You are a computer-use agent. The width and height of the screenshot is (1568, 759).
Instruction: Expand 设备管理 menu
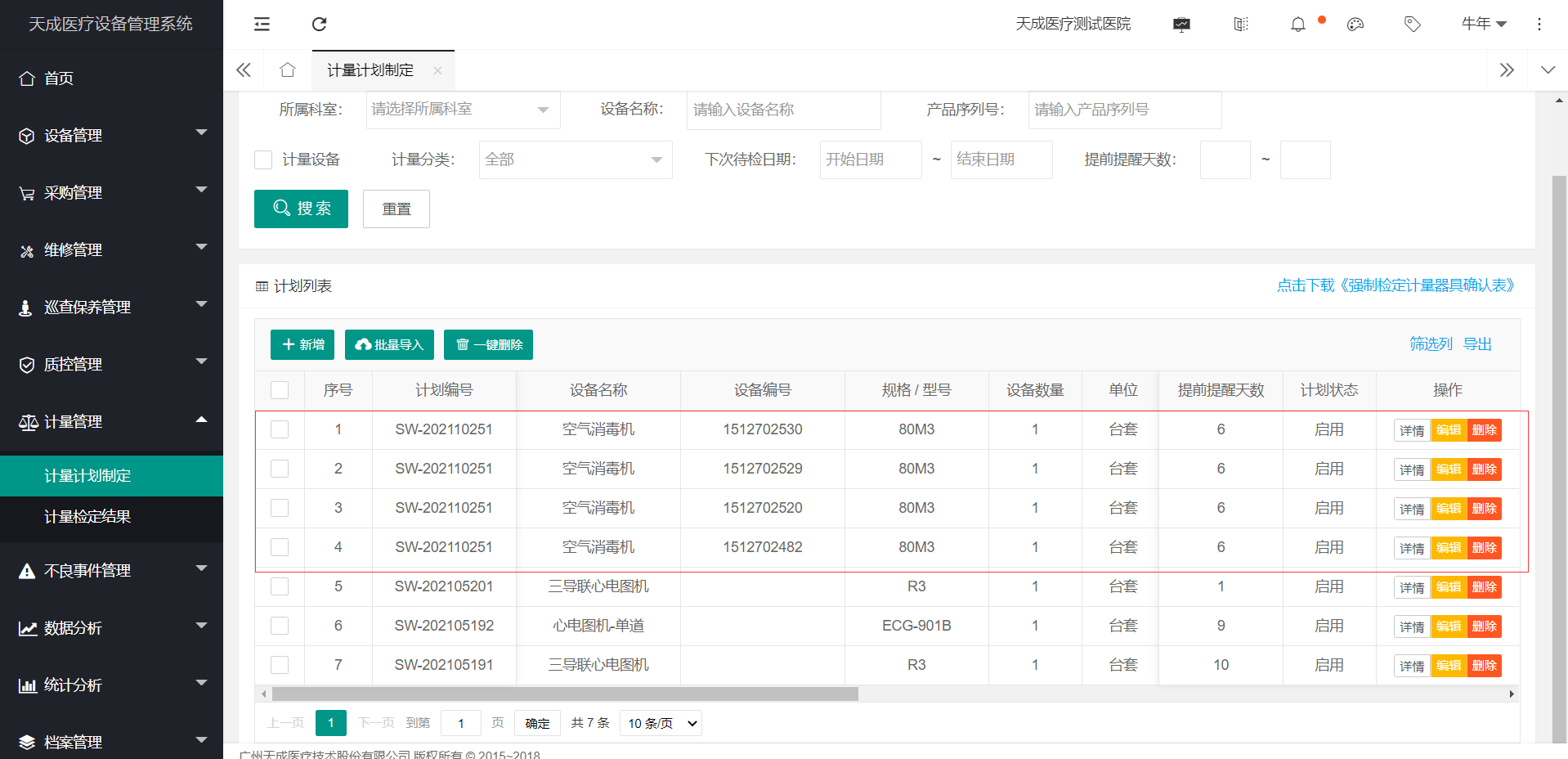(111, 136)
